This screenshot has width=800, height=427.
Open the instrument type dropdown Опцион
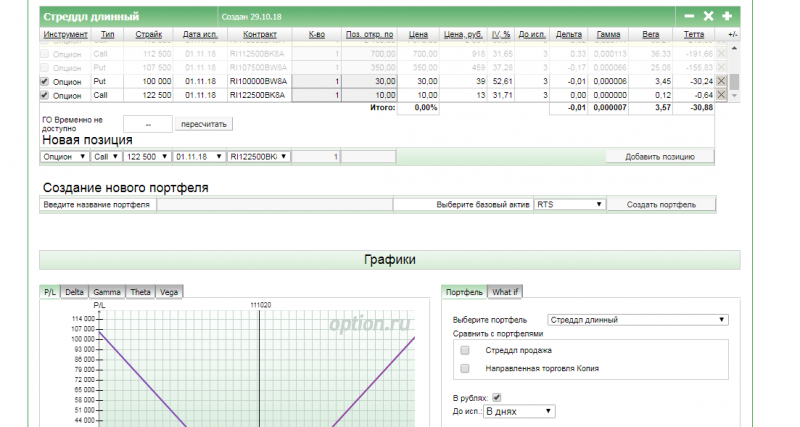(65, 157)
